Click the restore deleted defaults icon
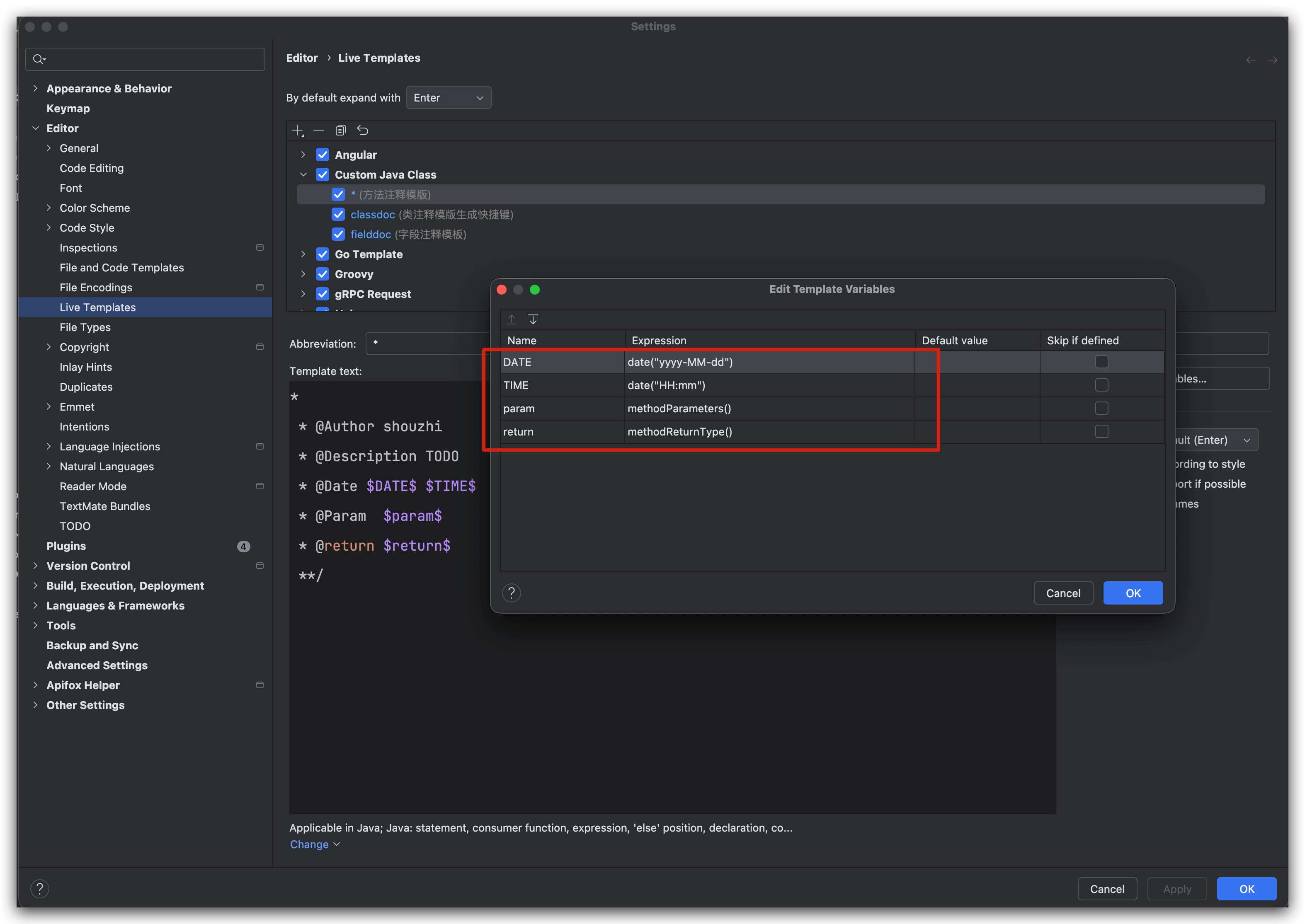The height and width of the screenshot is (924, 1305). pyautogui.click(x=363, y=131)
